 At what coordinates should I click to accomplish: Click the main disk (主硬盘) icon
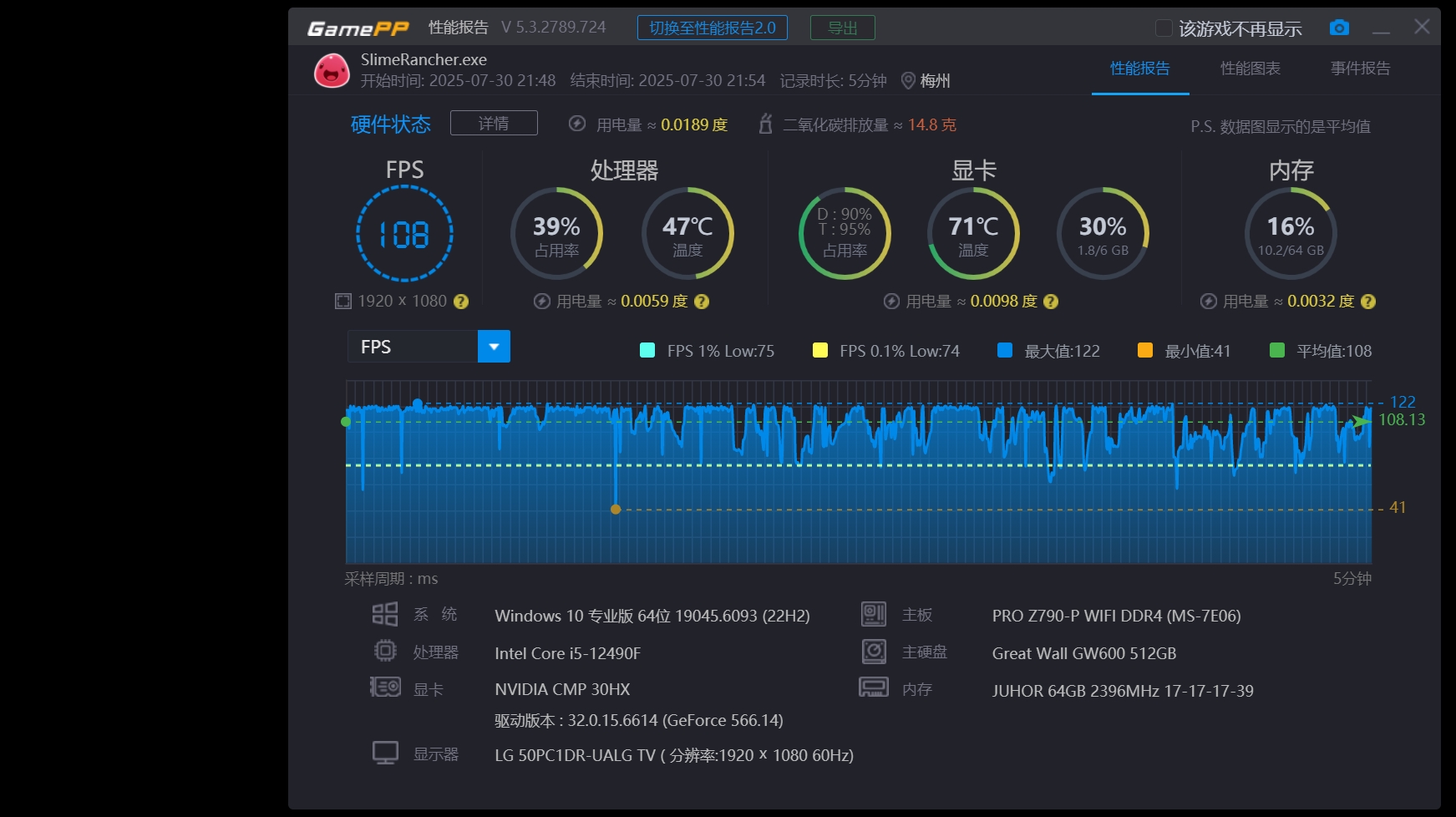874,651
